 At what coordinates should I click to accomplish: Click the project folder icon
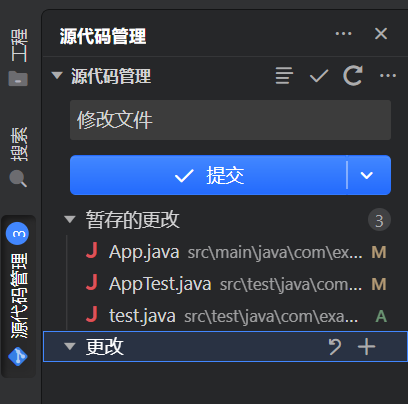pyautogui.click(x=18, y=79)
